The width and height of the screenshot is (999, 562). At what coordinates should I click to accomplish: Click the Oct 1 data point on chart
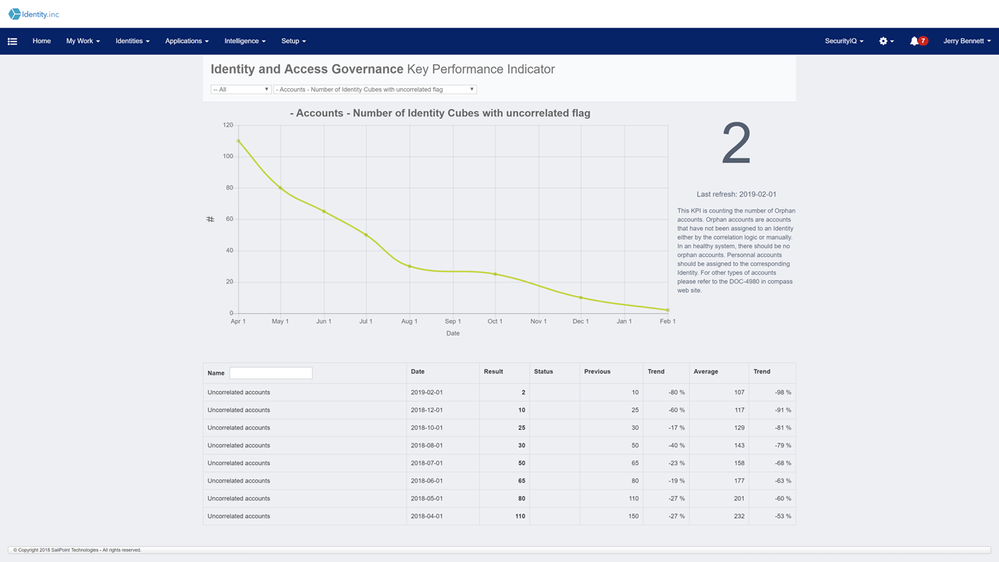(495, 274)
